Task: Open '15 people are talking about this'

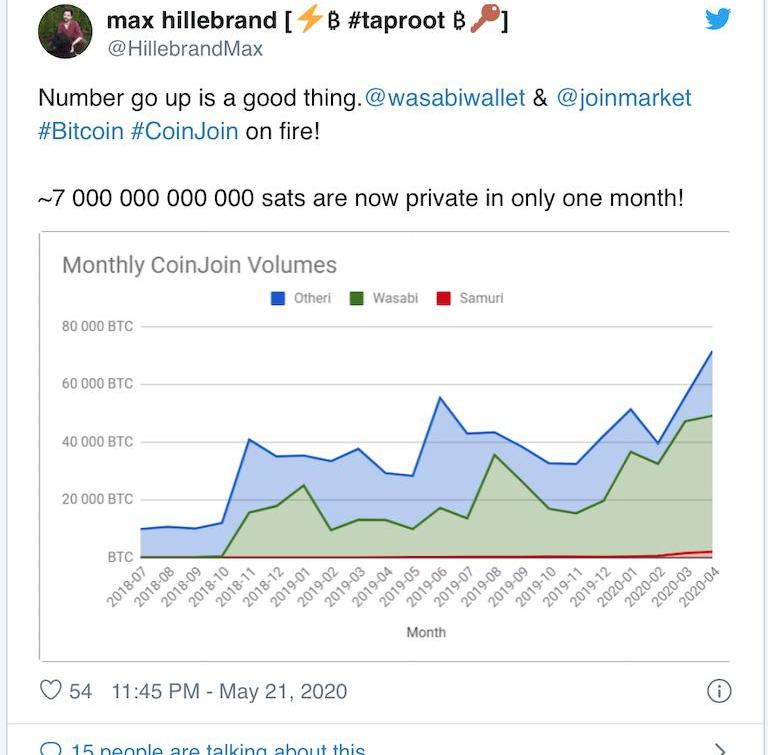Action: click(218, 749)
